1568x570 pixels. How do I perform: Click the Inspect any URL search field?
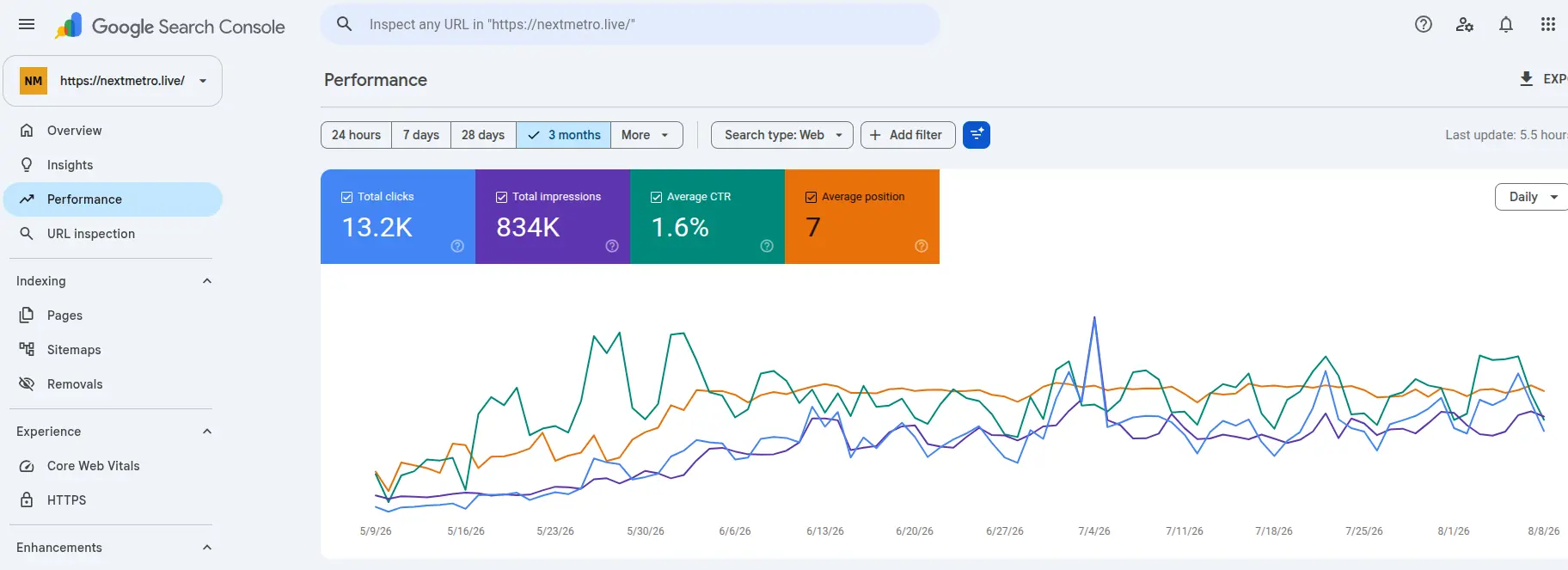(630, 24)
